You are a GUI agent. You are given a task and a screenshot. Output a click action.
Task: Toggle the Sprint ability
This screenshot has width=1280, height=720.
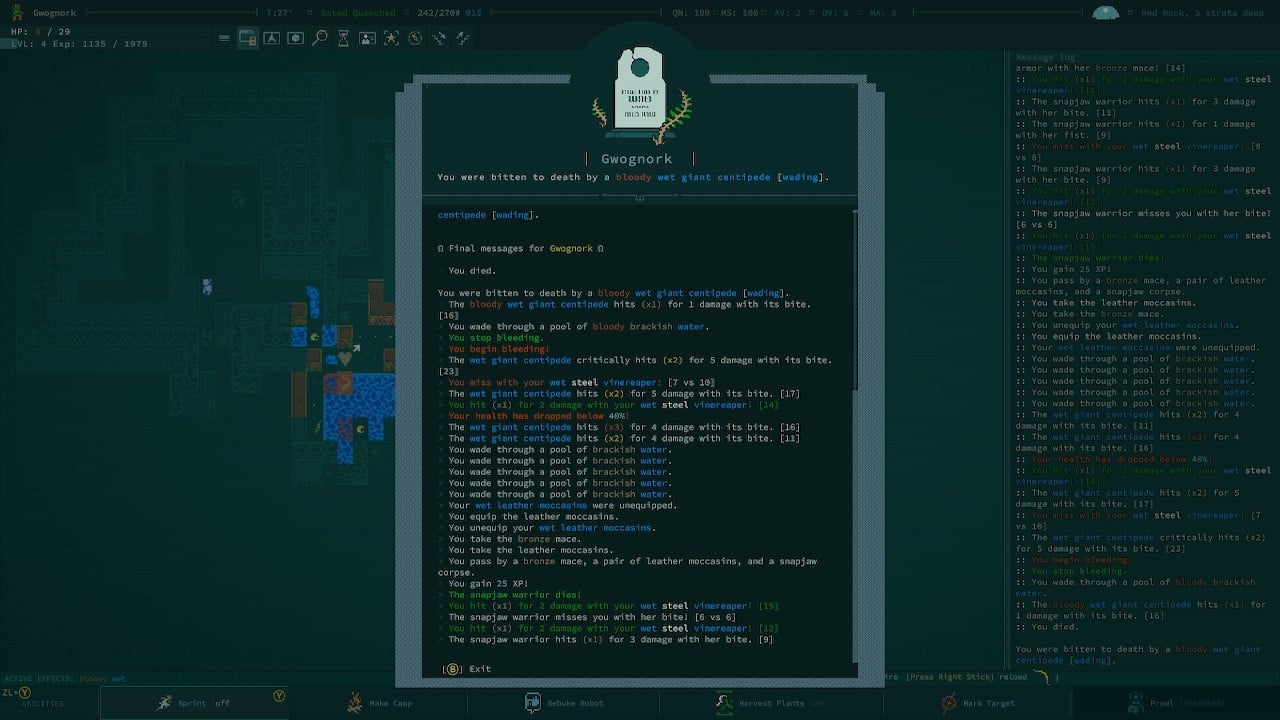pyautogui.click(x=195, y=703)
